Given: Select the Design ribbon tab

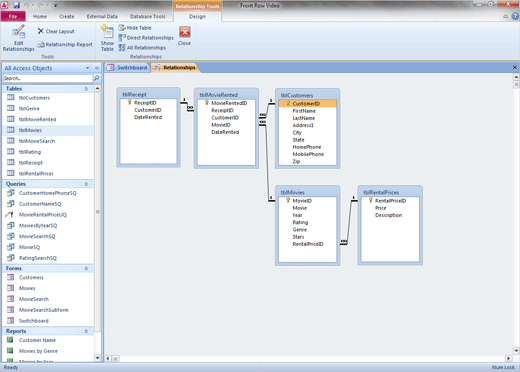Looking at the screenshot, I should pos(197,16).
